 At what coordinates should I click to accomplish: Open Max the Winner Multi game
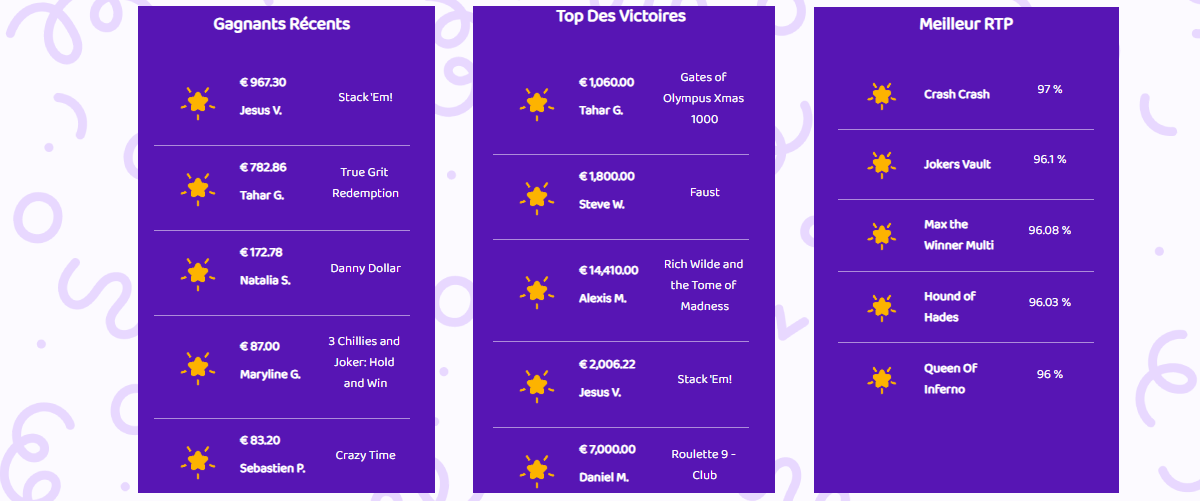(x=958, y=235)
